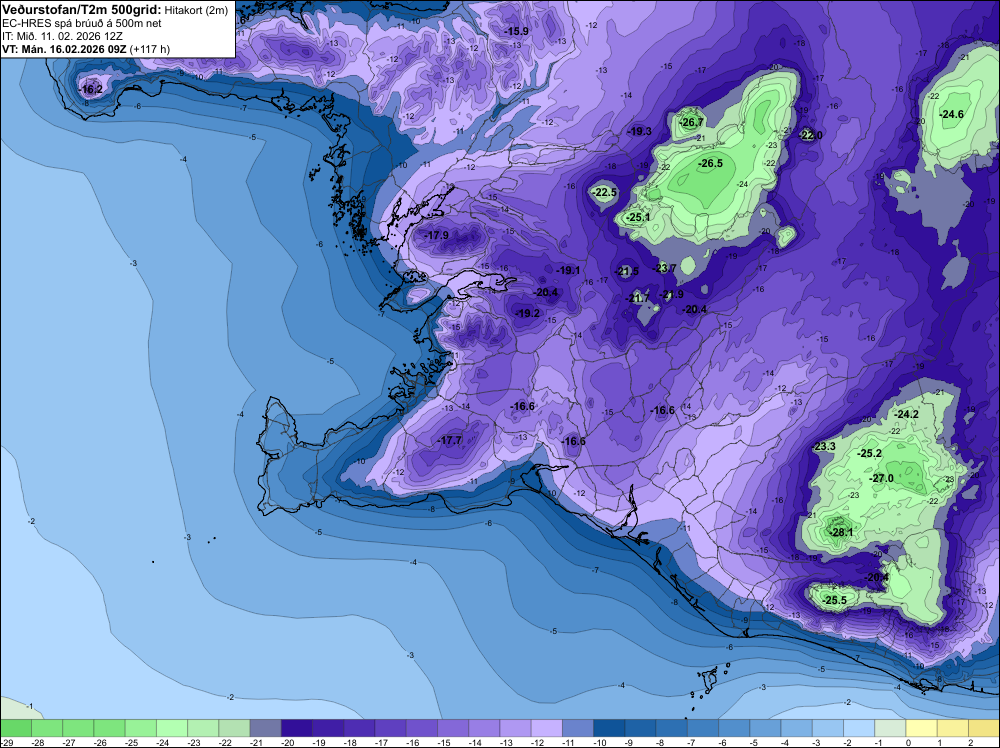Click the -25.1 temperature label
This screenshot has height=748, width=1000.
point(638,217)
